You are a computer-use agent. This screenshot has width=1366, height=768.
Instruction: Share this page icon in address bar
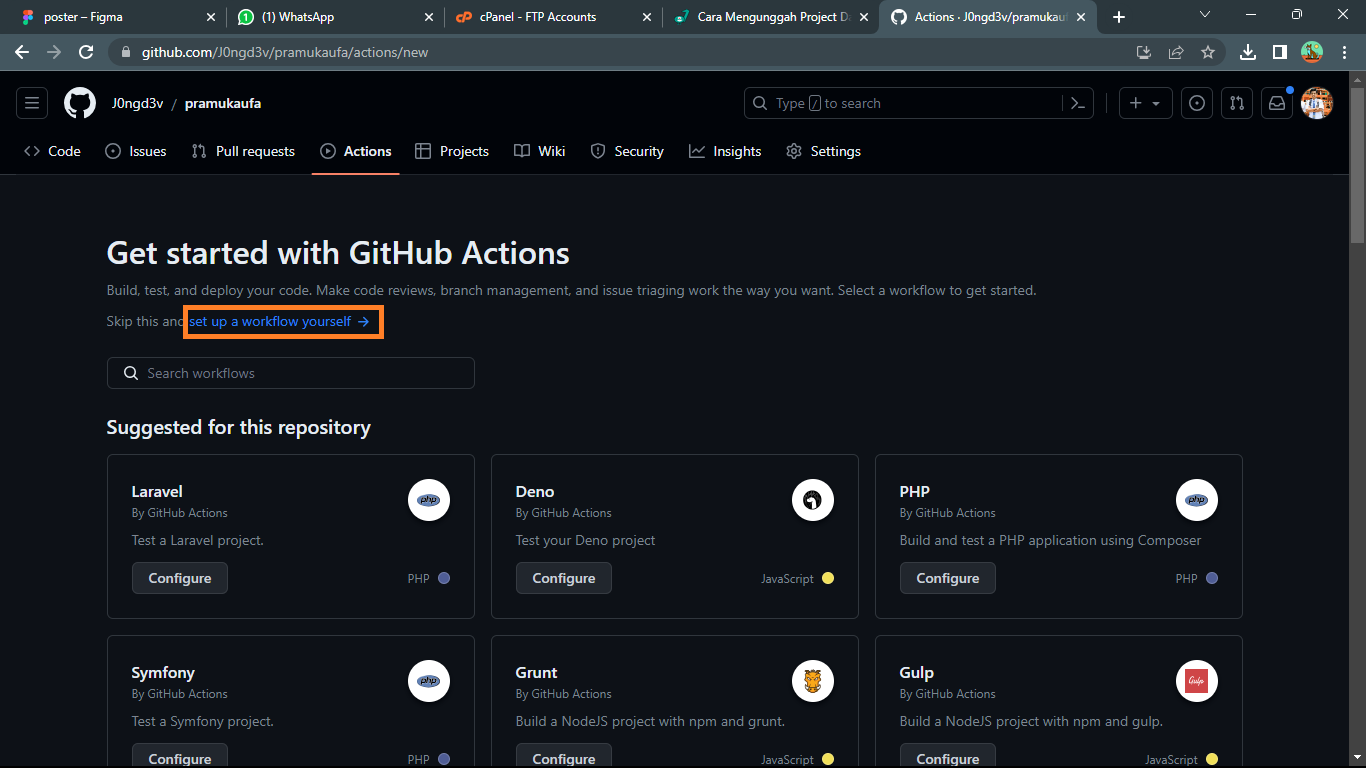coord(1176,52)
